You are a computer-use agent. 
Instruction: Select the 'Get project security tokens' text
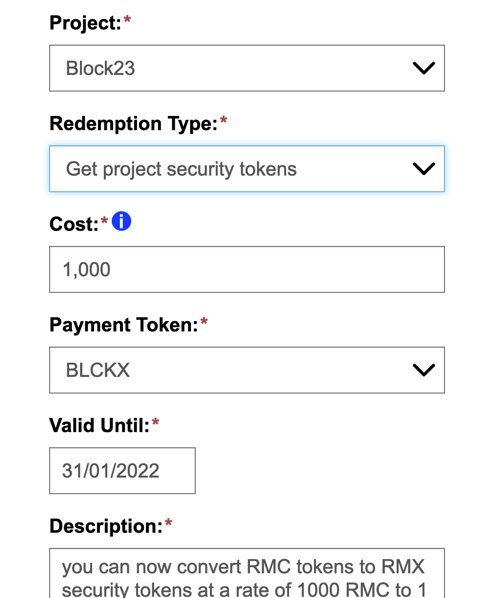[181, 169]
